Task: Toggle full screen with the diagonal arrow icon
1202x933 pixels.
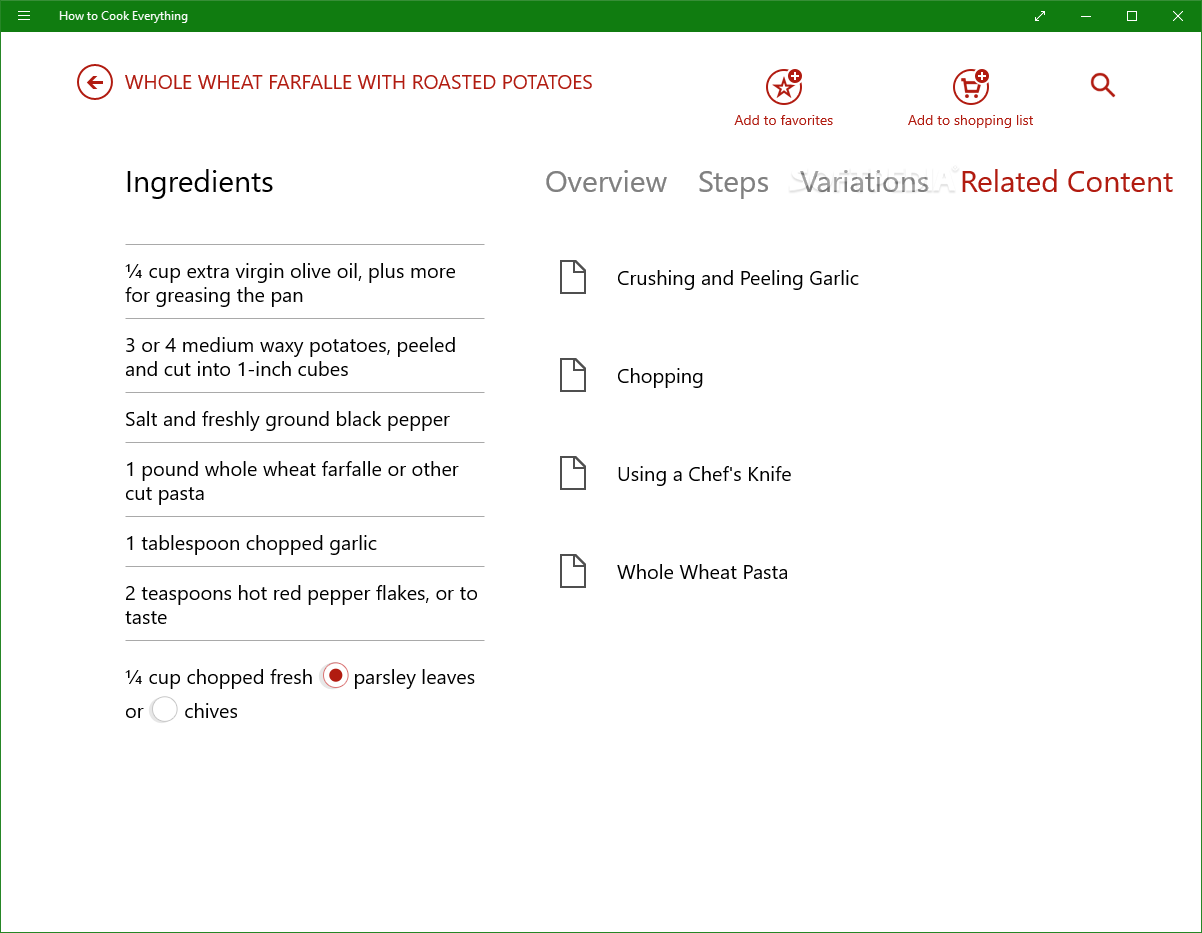Action: click(x=1040, y=16)
